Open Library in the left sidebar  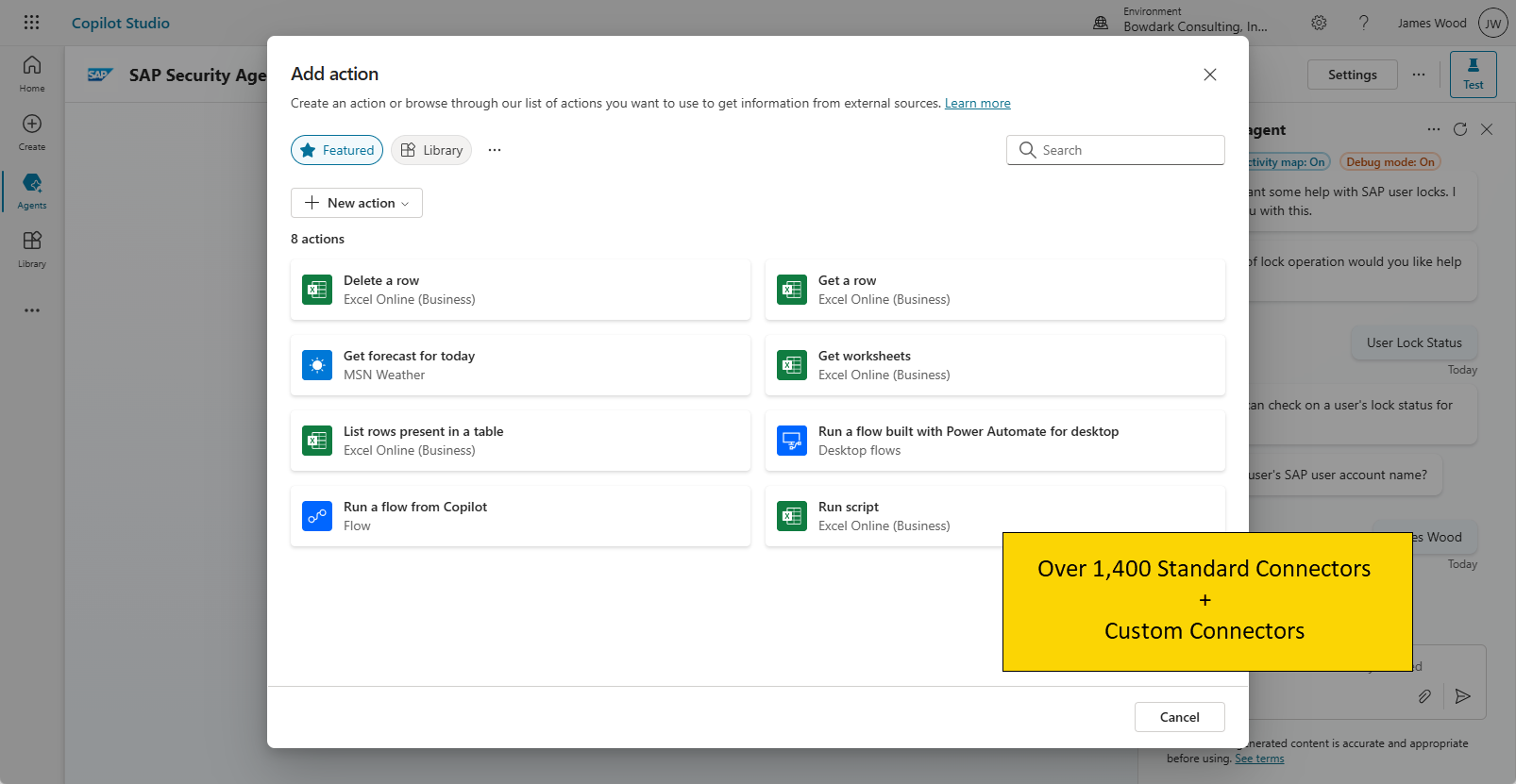coord(32,249)
